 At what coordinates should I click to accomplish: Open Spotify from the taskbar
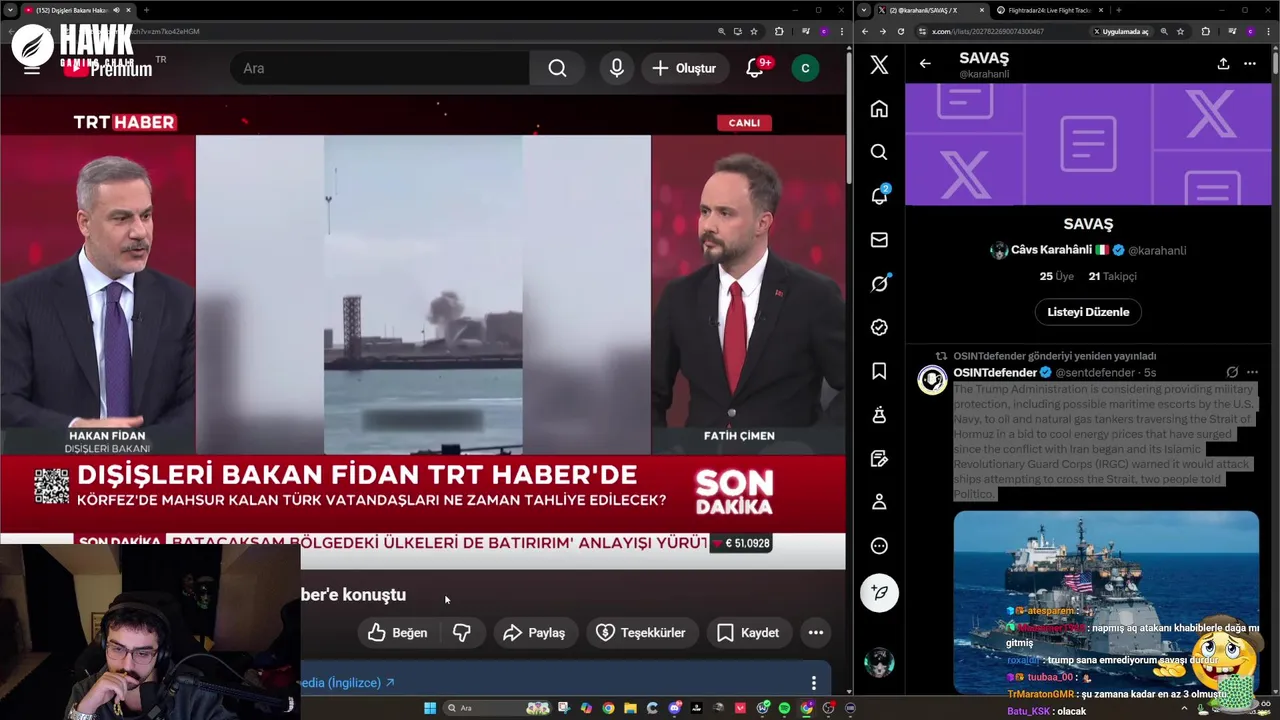coord(784,708)
